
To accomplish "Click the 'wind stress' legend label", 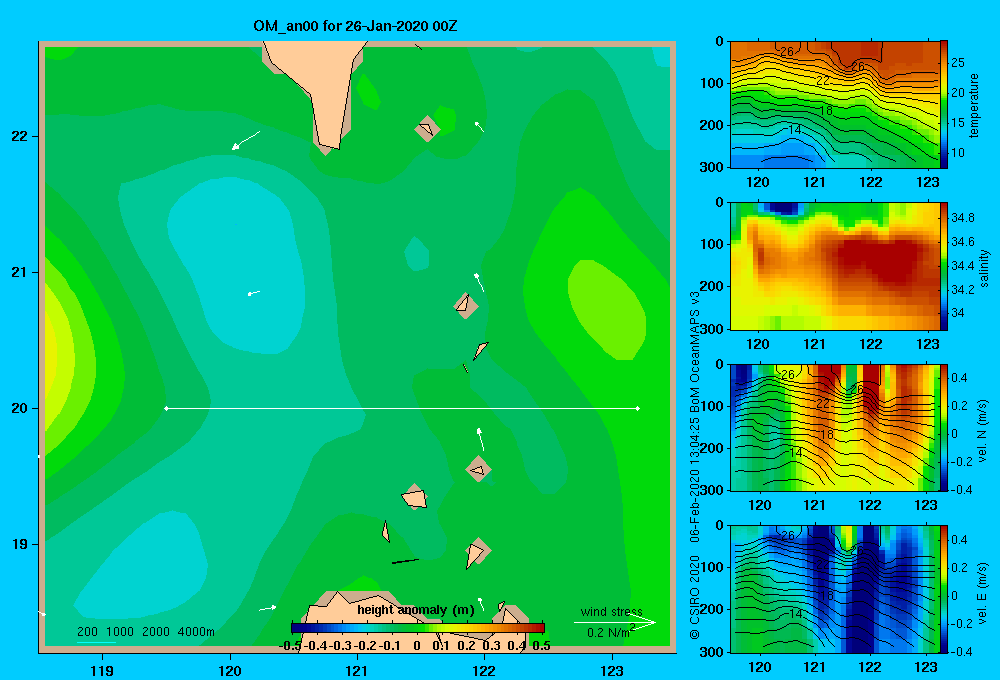I will [612, 612].
